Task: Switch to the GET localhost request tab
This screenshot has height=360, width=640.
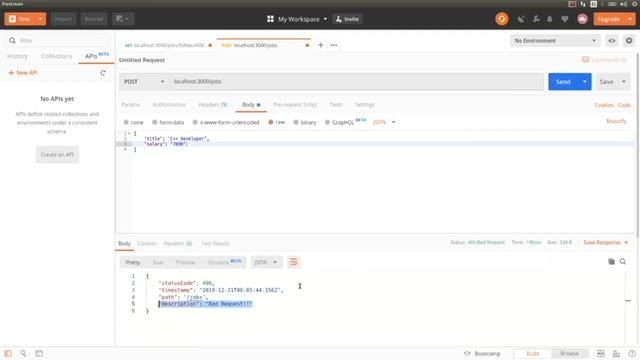Action: click(168, 45)
